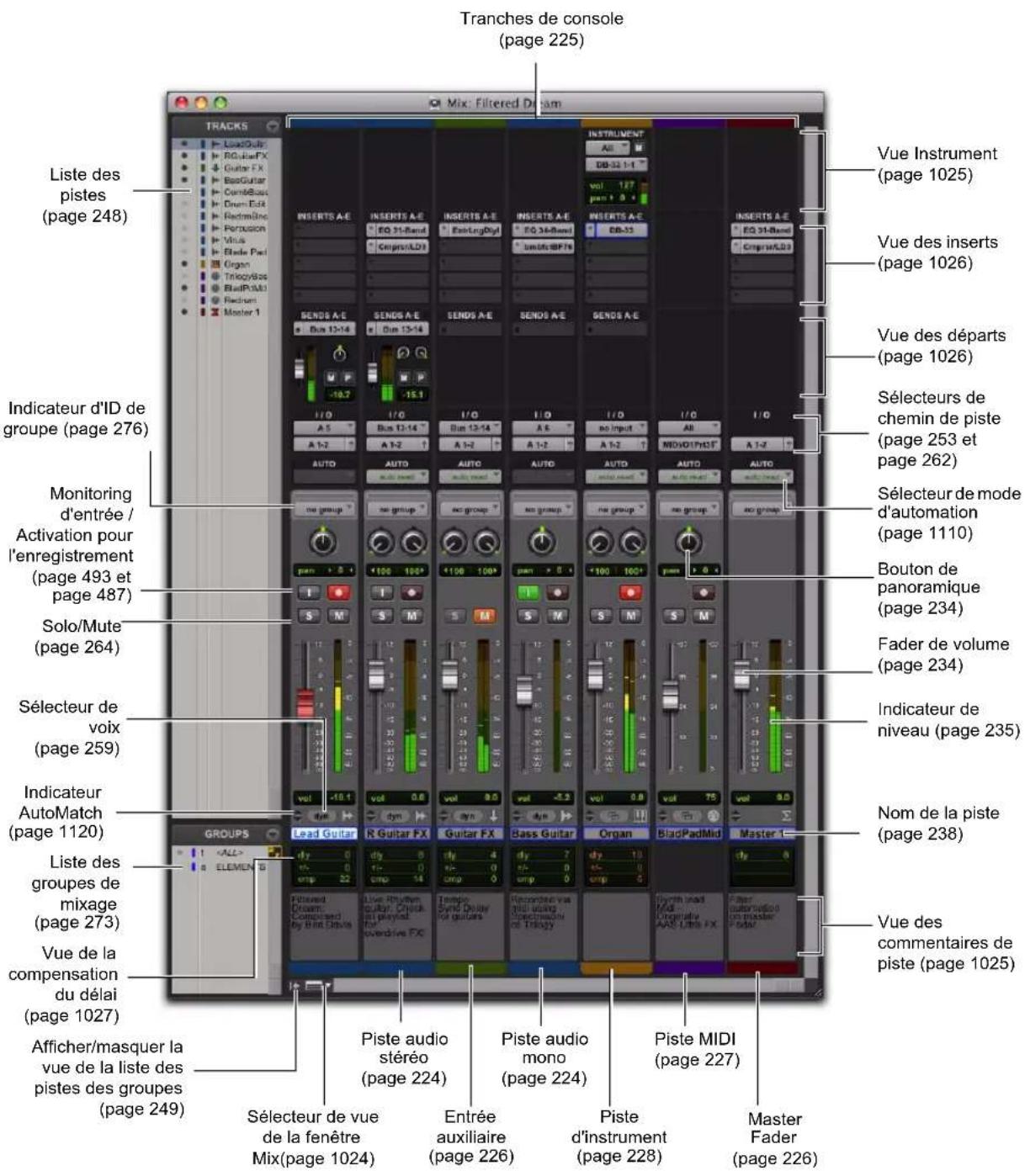Select Drum Edit in the Tracks list
The width and height of the screenshot is (1025, 1176).
[x=244, y=204]
